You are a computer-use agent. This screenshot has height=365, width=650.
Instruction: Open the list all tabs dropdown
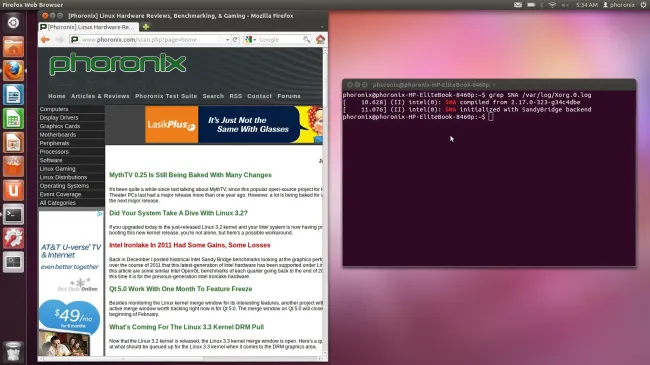point(322,27)
